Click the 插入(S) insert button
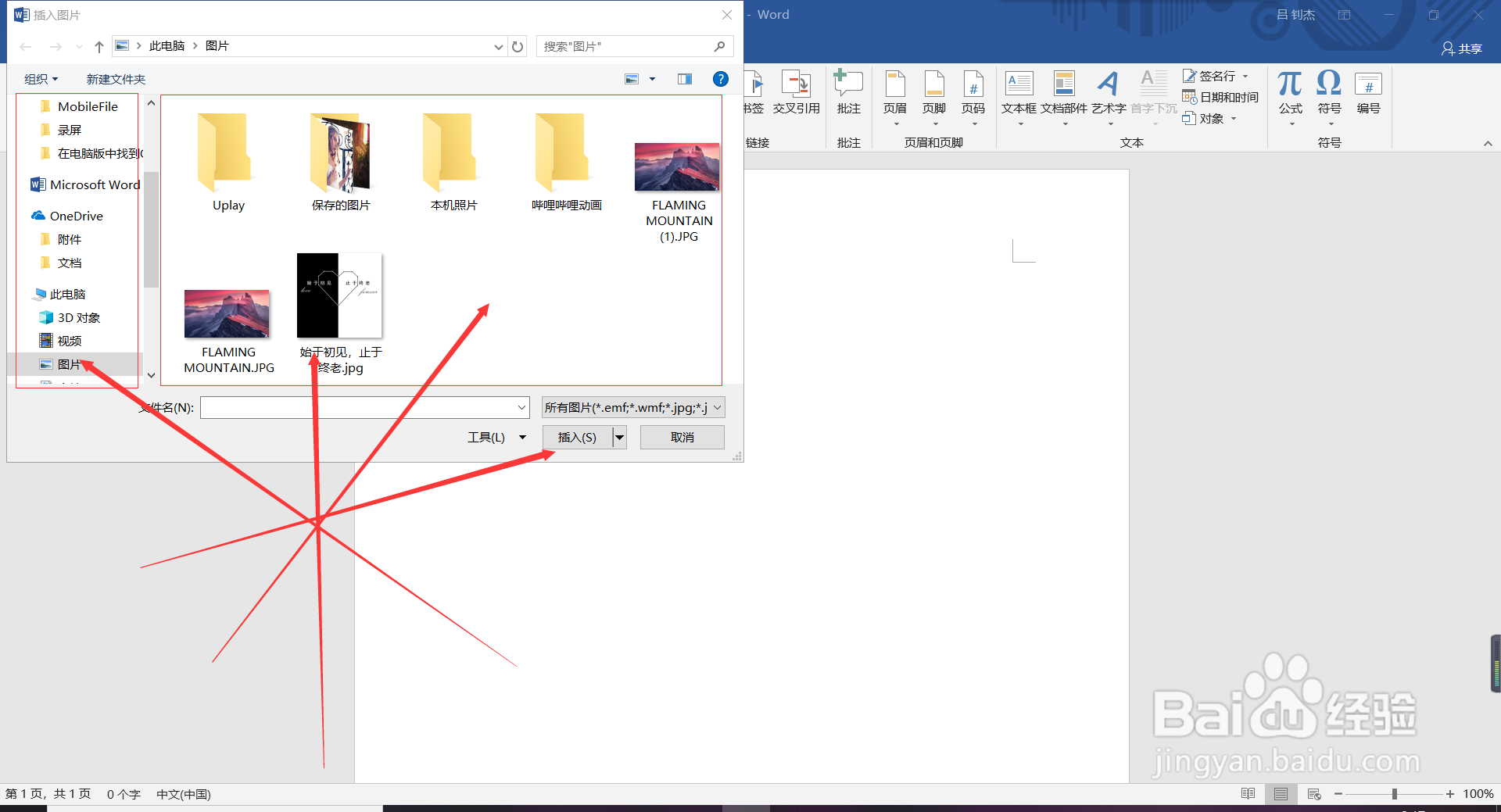Screen dimensions: 1501x812 [x=577, y=437]
